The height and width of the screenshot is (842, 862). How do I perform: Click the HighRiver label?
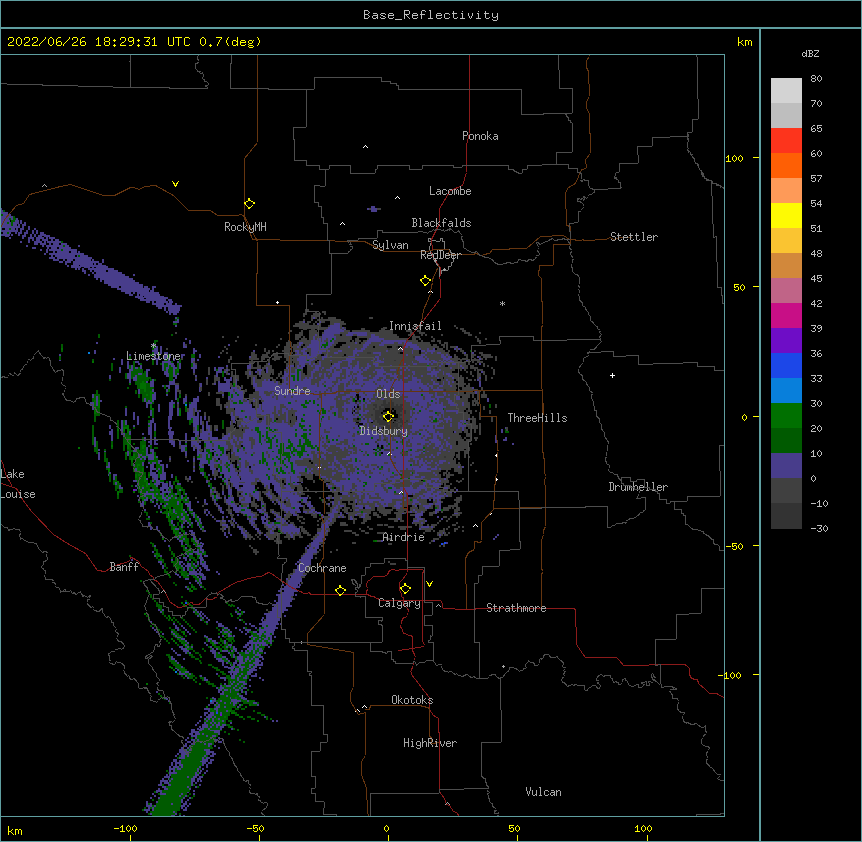430,743
